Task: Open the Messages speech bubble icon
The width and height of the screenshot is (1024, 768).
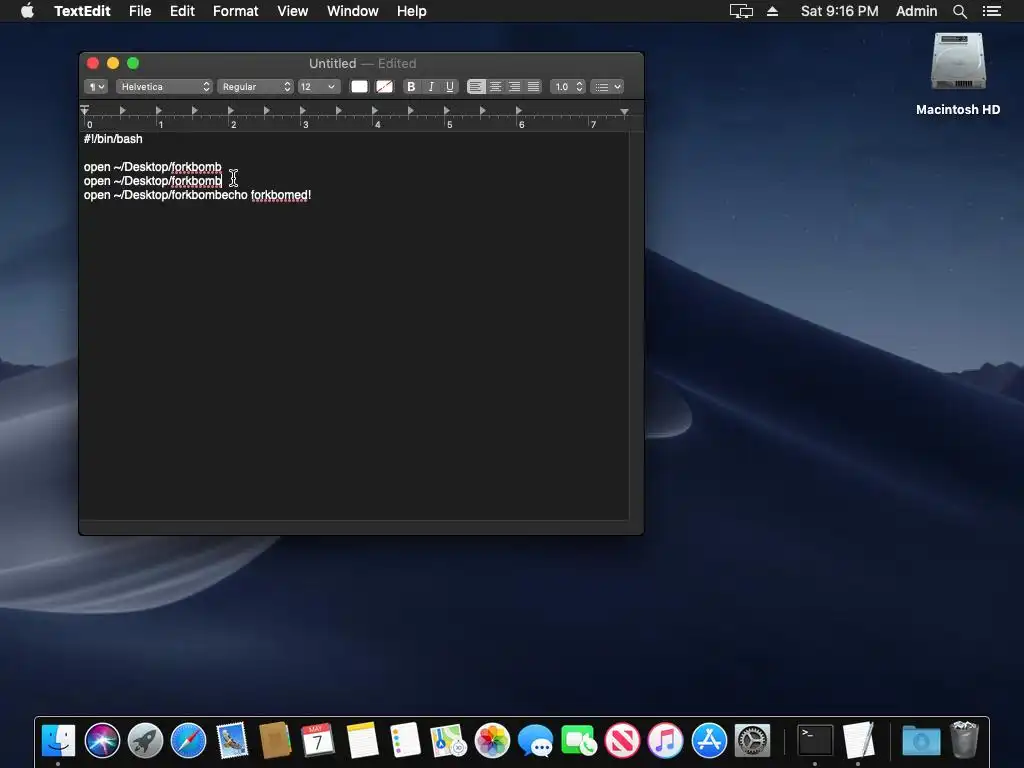Action: pos(535,741)
